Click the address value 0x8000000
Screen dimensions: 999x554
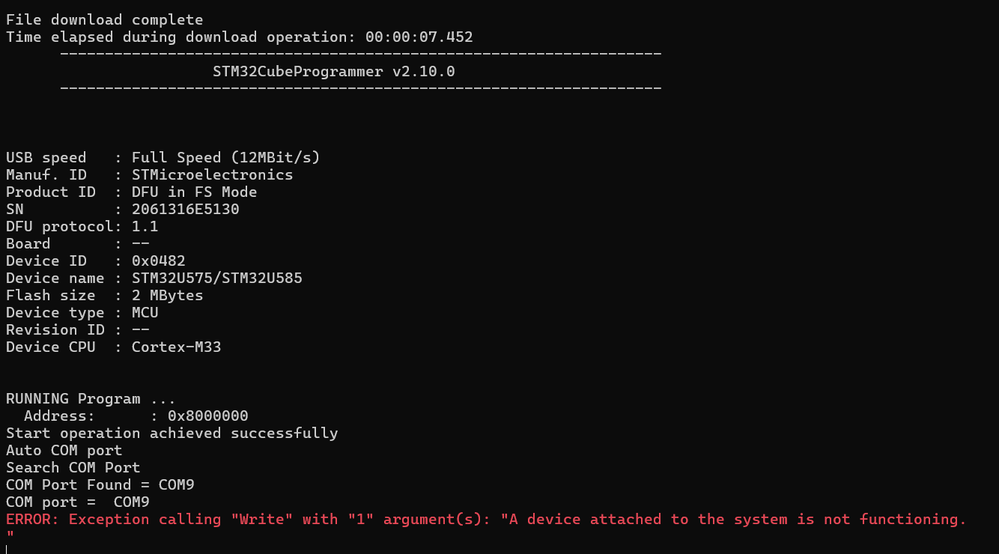pyautogui.click(x=207, y=416)
